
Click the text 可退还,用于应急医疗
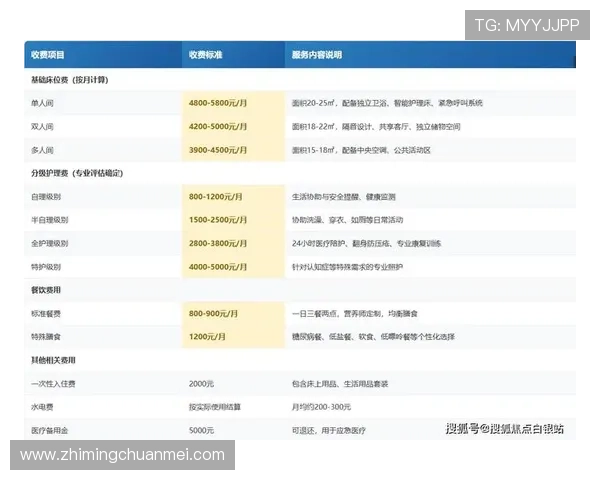[x=329, y=431]
